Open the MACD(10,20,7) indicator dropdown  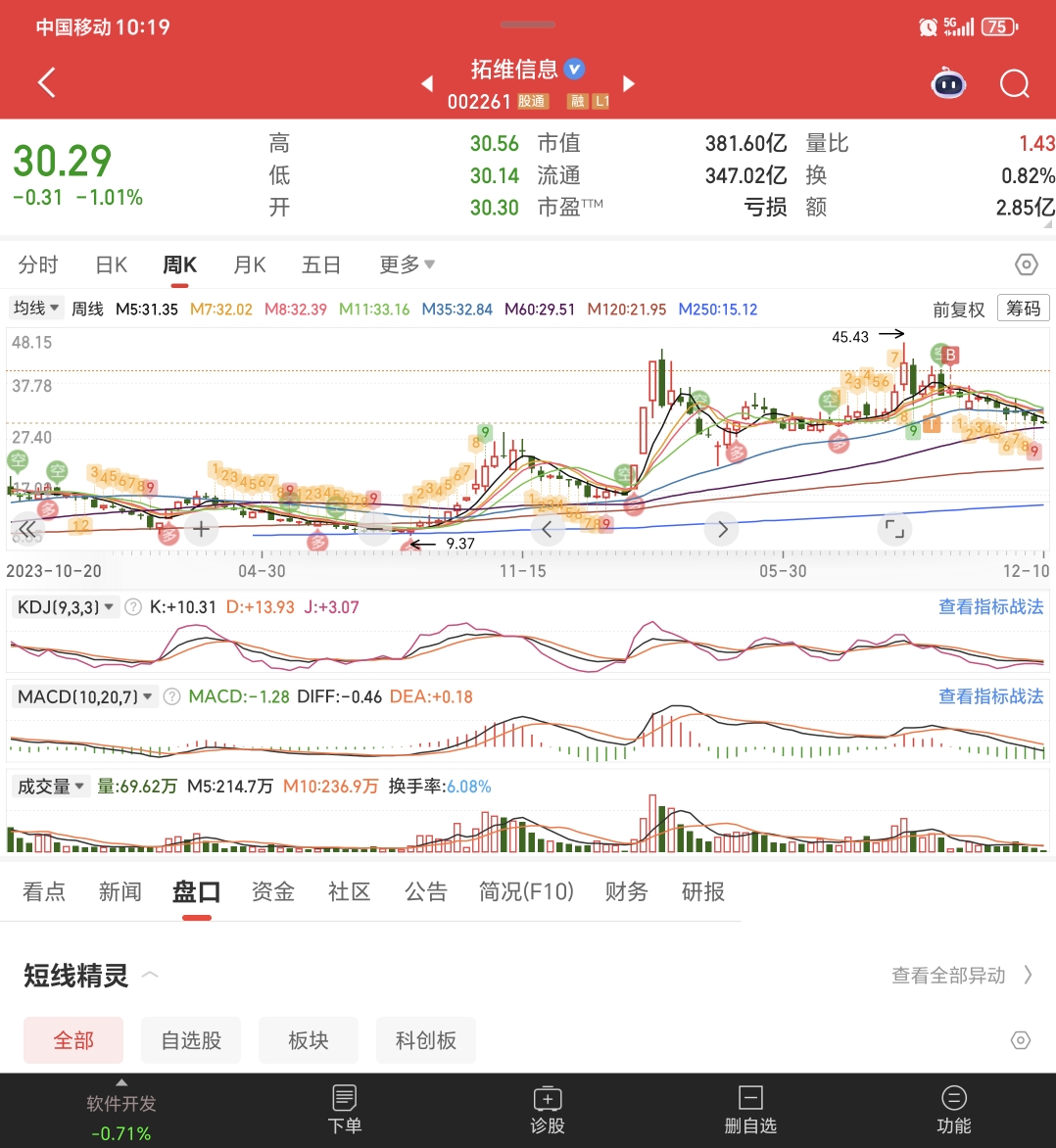[x=85, y=696]
